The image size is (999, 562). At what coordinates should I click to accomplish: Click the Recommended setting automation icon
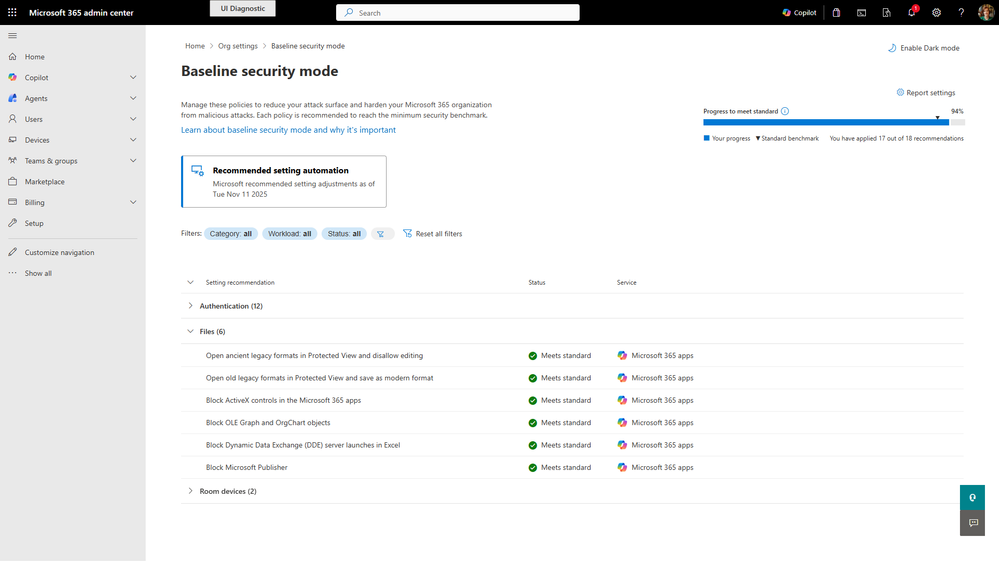[198, 171]
